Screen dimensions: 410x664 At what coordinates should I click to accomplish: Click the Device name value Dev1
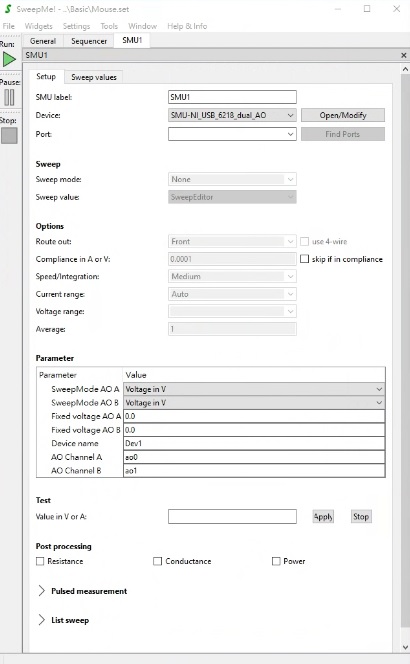coord(254,443)
